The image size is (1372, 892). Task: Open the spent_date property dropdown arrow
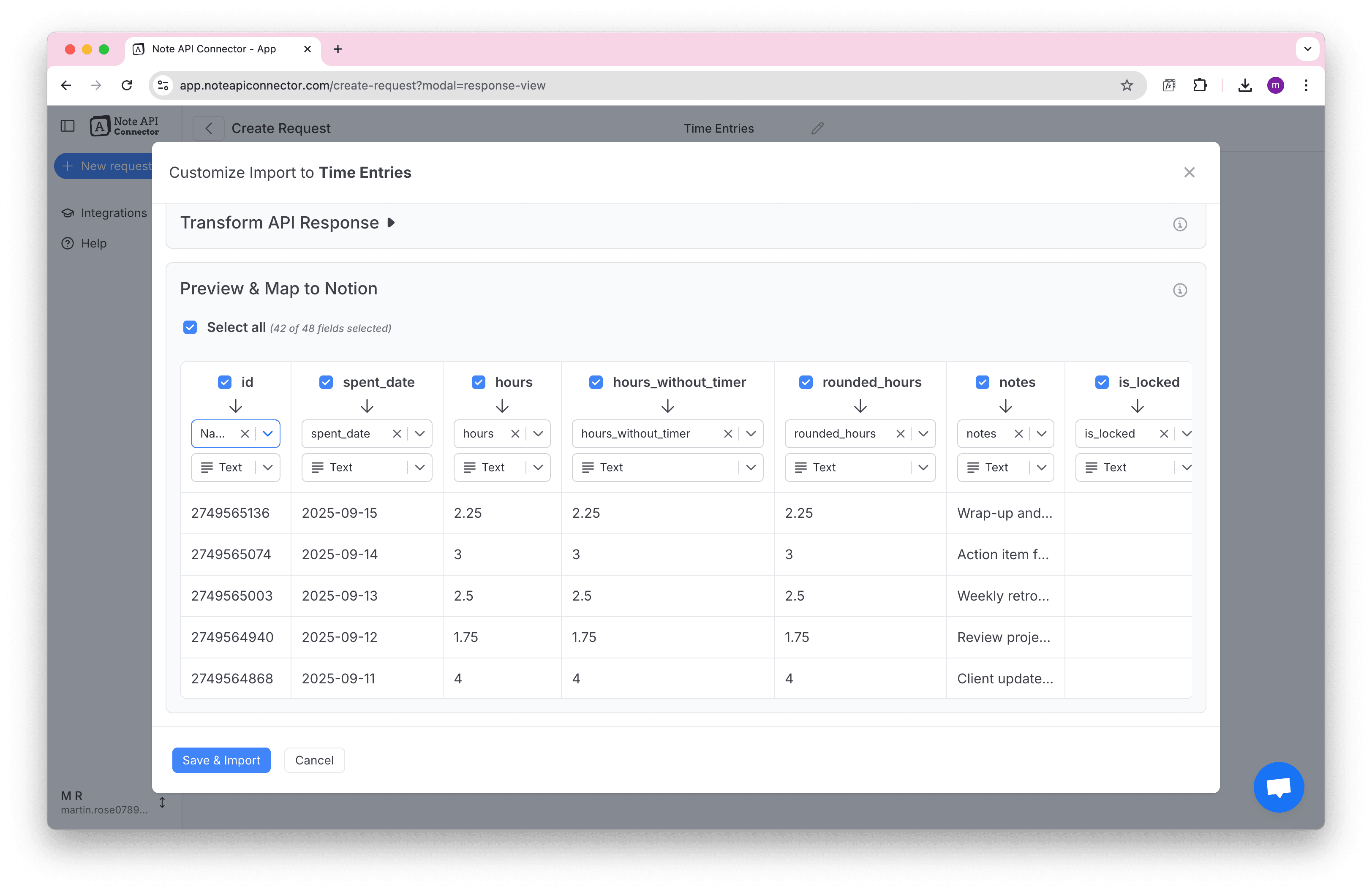click(x=420, y=433)
